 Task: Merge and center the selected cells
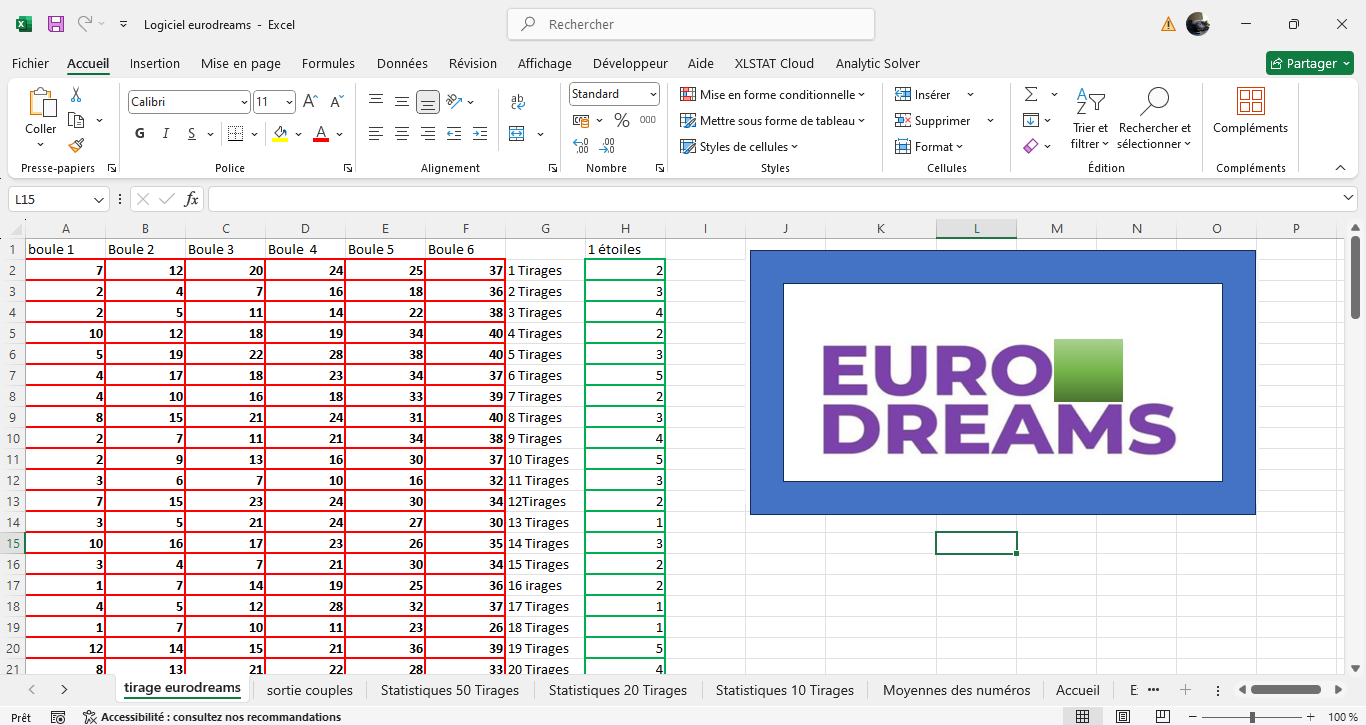pos(517,134)
